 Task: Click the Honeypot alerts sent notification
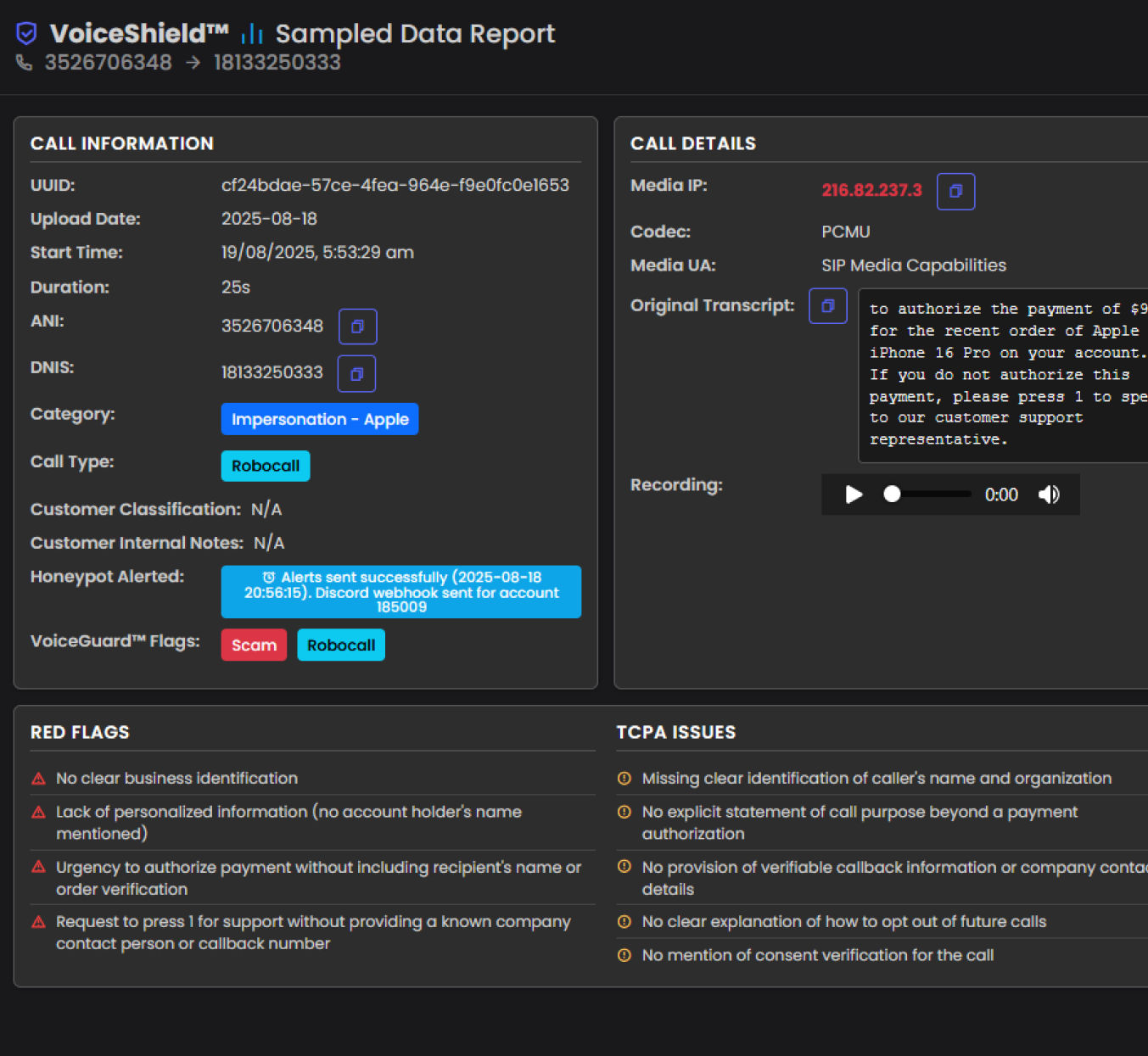click(400, 592)
